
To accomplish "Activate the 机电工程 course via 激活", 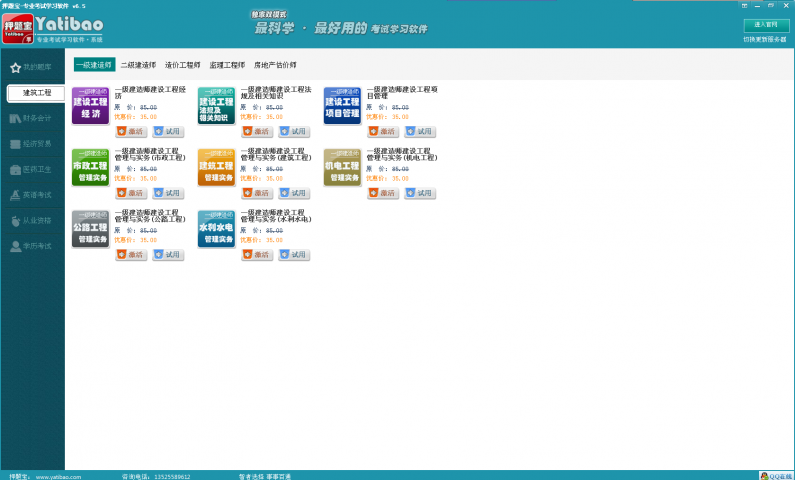I will click(383, 193).
